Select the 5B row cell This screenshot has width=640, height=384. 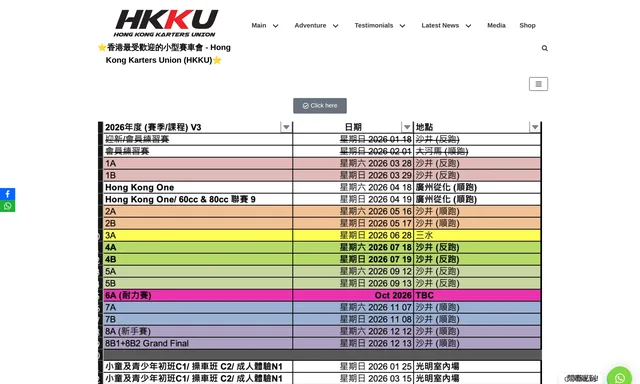[198, 283]
